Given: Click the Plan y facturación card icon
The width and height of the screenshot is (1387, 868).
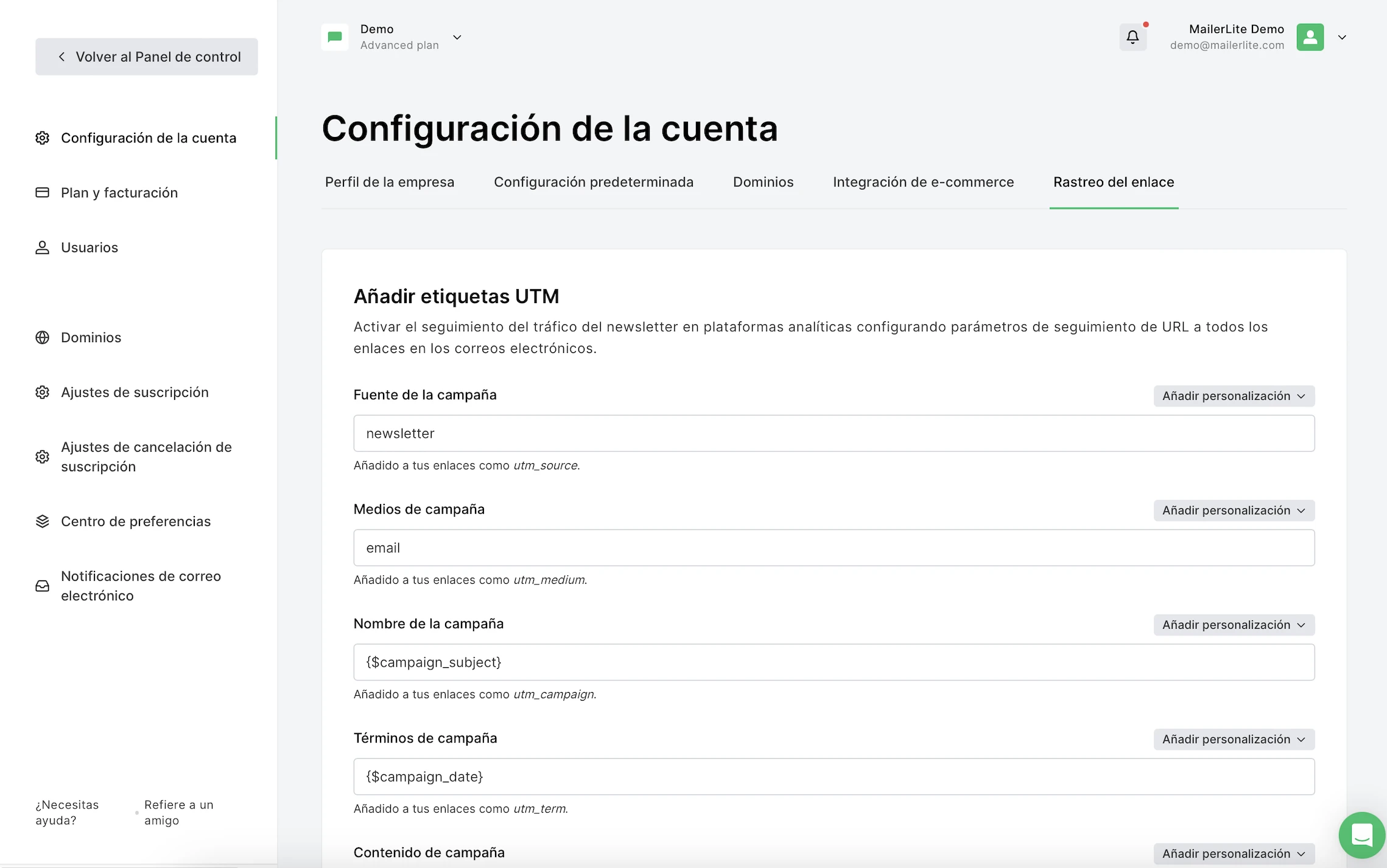Looking at the screenshot, I should (x=42, y=192).
